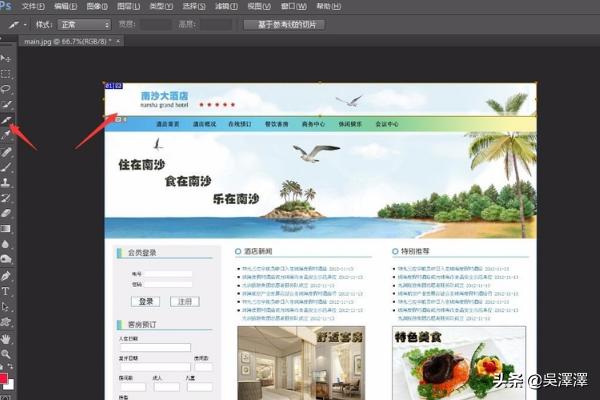600x400 pixels.
Task: Open the 滤镜 (Filter) menu
Action: 225,6
